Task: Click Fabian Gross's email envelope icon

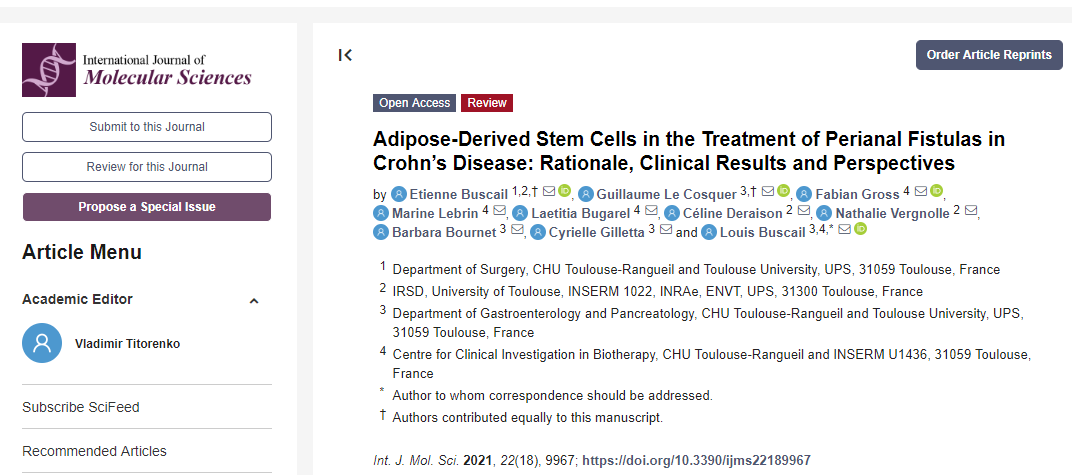Action: tap(921, 191)
